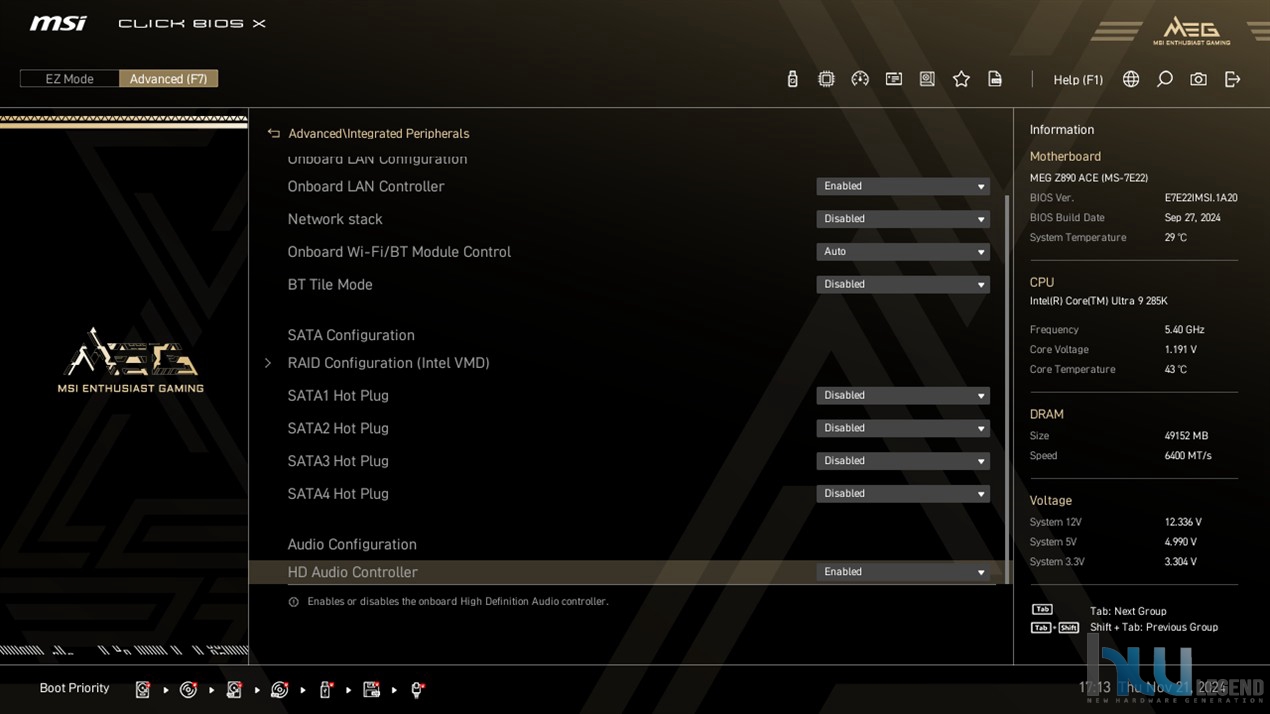Click System Temperature 29 °C value
The width and height of the screenshot is (1270, 714).
pyautogui.click(x=1175, y=238)
